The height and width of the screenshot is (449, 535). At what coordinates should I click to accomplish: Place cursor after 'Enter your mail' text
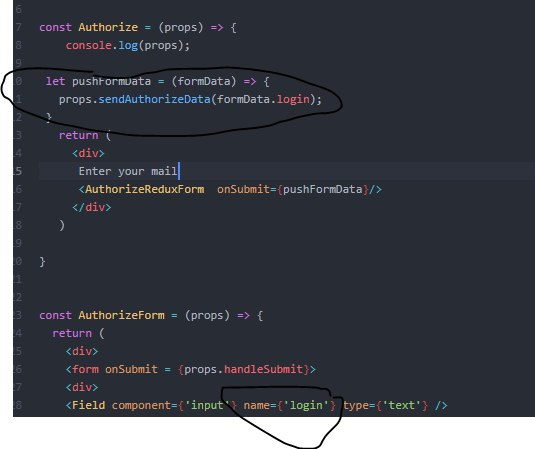tap(178, 171)
